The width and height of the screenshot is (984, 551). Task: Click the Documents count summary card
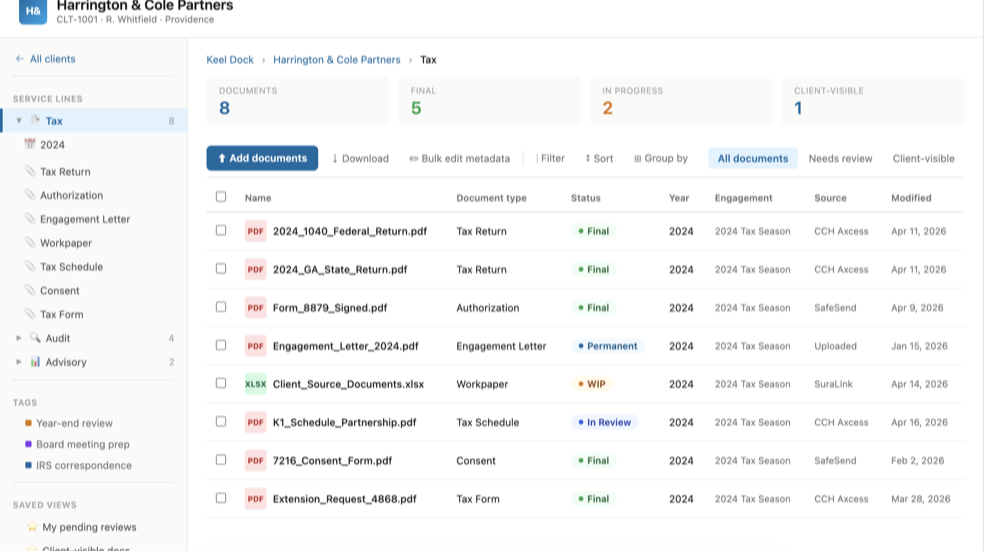pyautogui.click(x=297, y=102)
